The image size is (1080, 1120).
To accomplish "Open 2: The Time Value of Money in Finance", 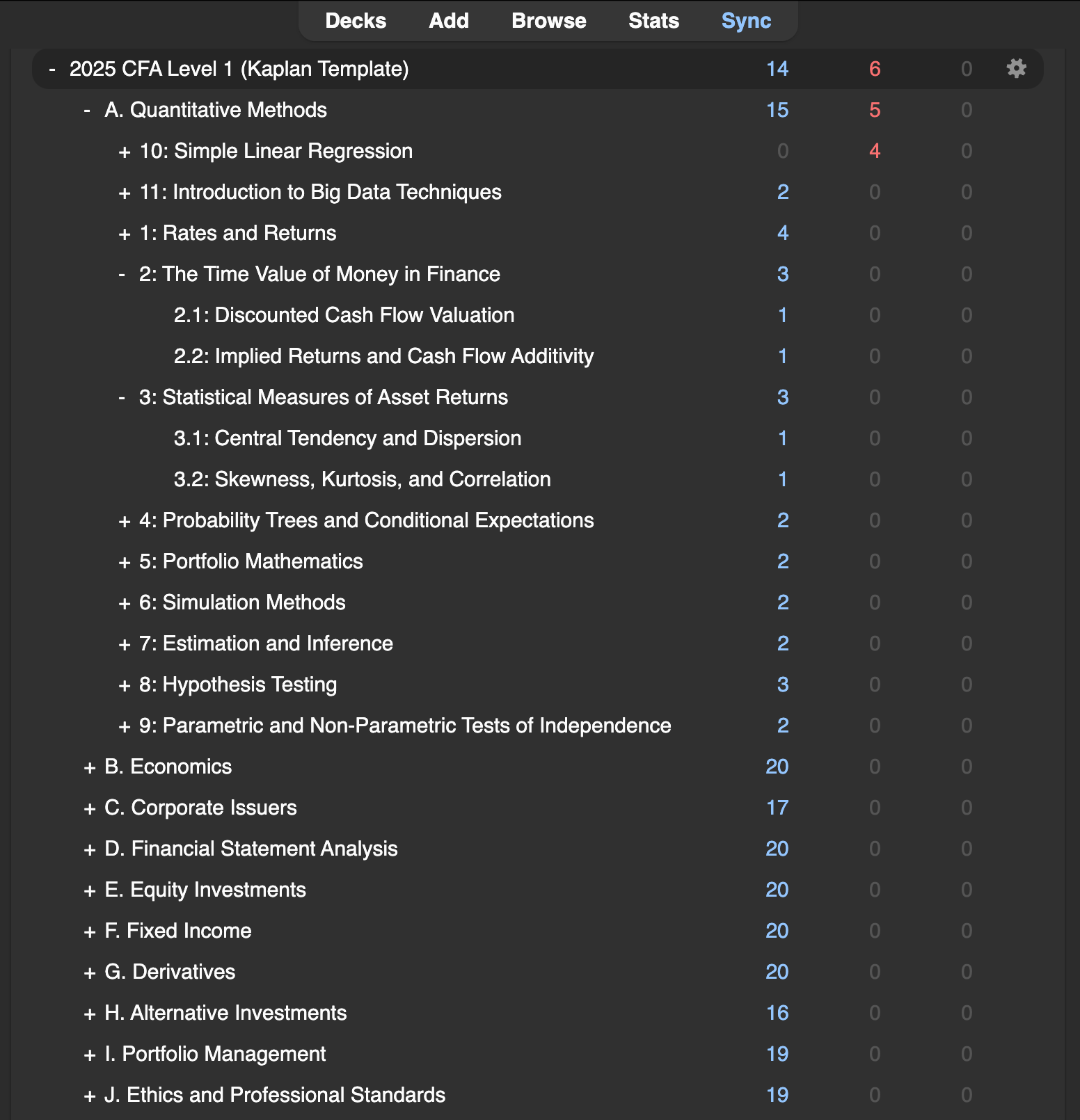I will 319,274.
